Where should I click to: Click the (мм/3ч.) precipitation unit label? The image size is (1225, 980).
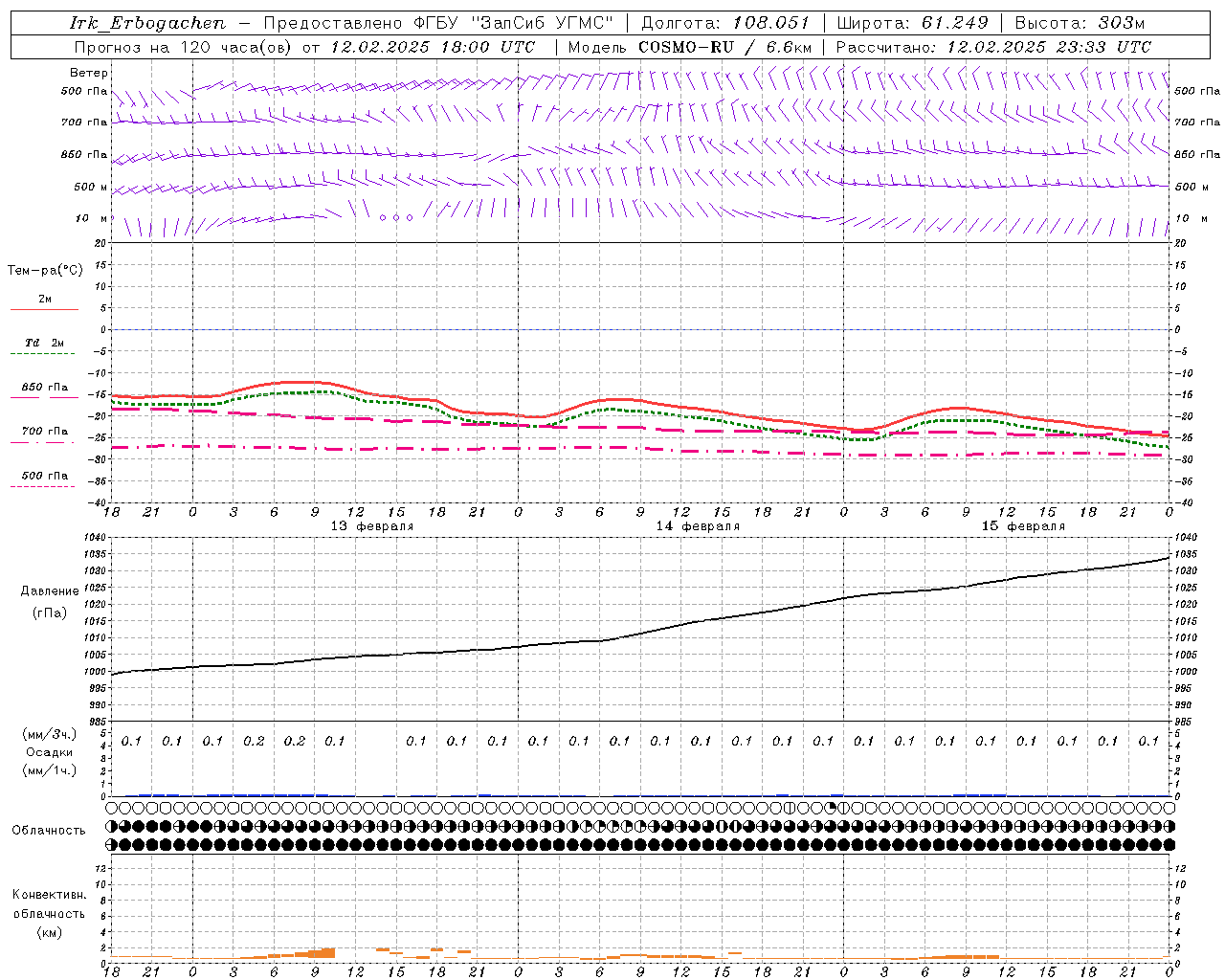[50, 734]
